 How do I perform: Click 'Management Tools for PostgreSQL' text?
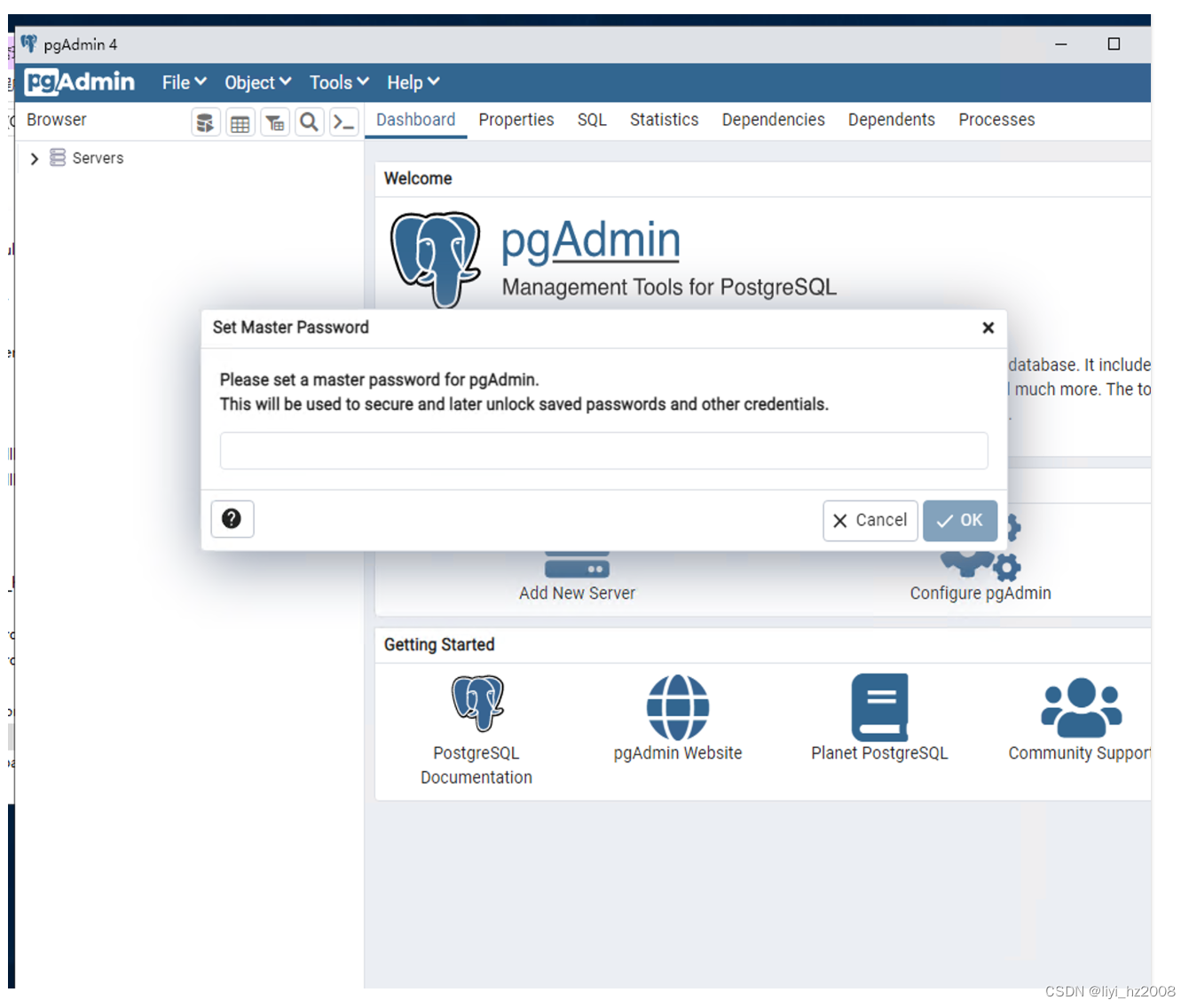(x=669, y=287)
